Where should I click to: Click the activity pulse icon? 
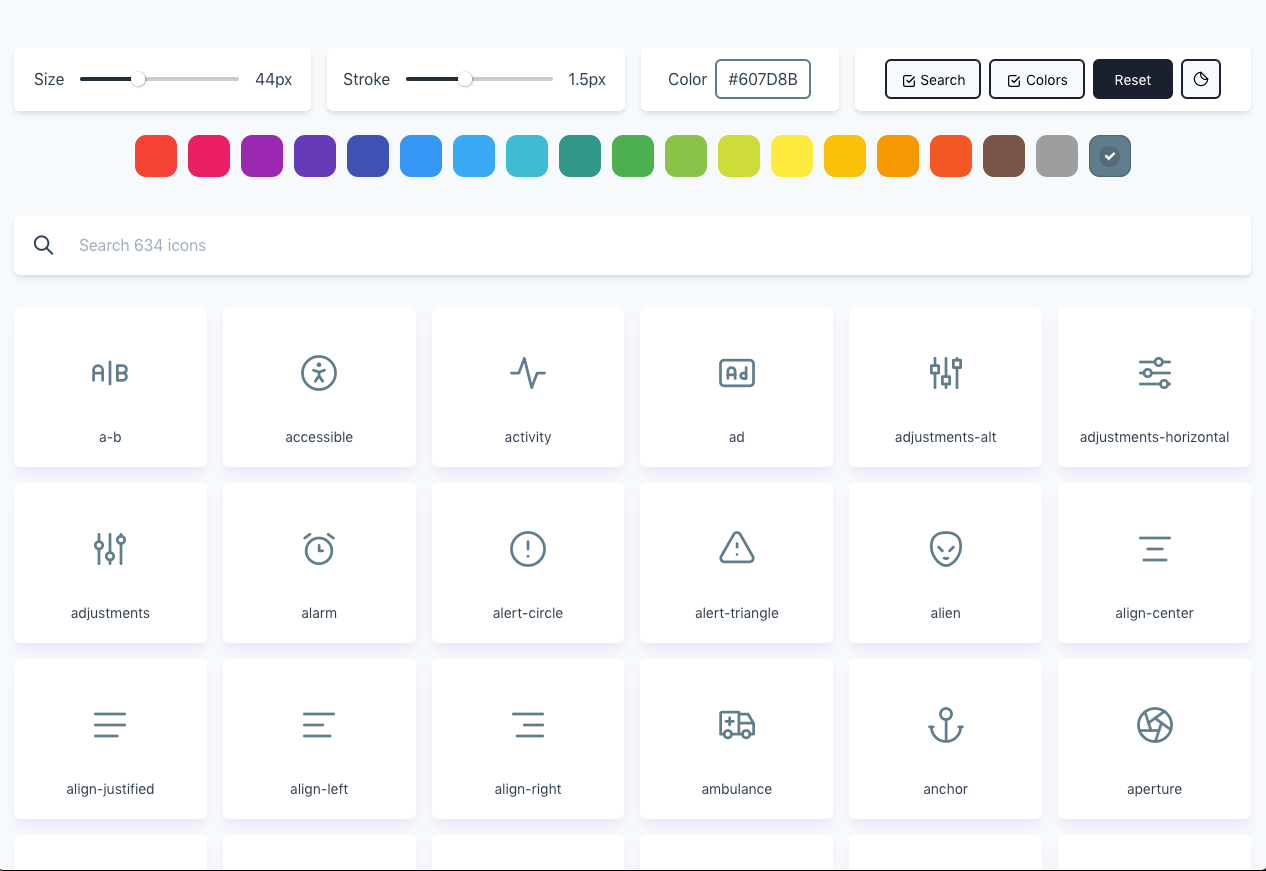pos(527,373)
